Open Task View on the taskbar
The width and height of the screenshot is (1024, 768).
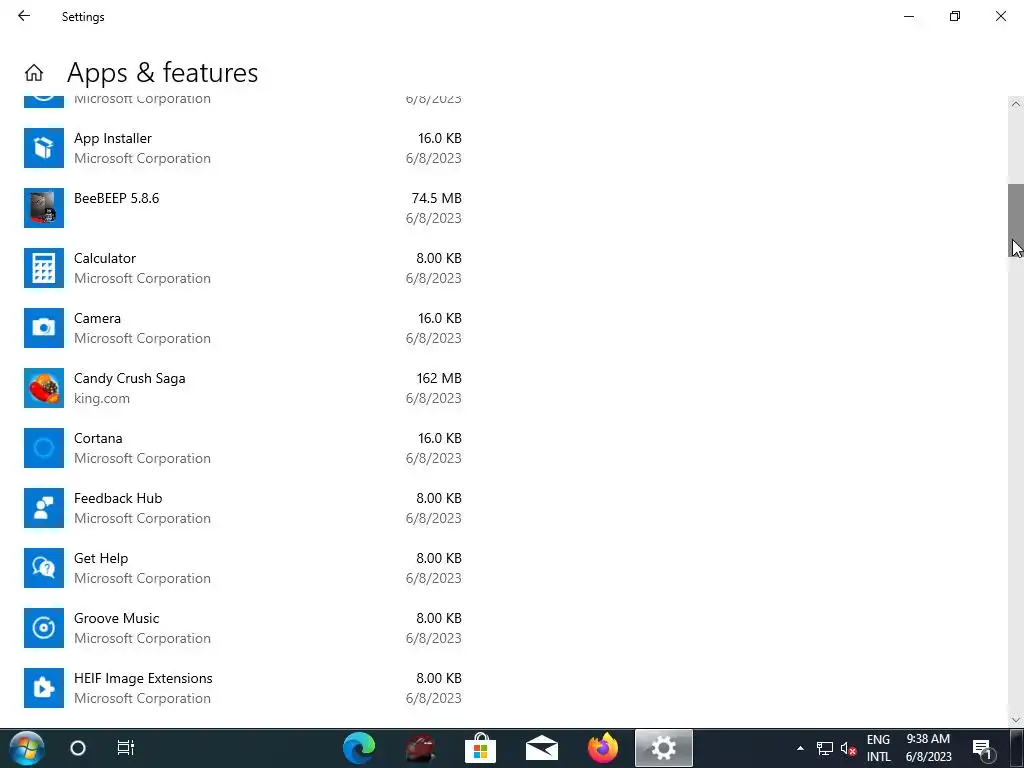(125, 748)
